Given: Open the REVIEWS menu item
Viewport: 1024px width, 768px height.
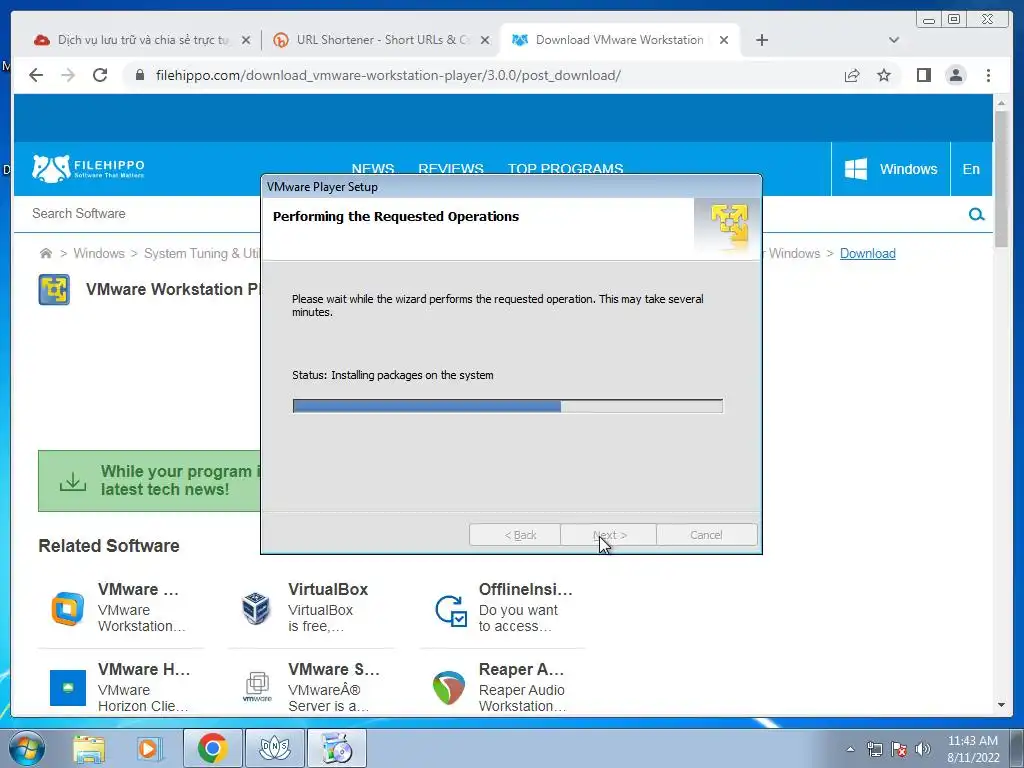Looking at the screenshot, I should 451,168.
